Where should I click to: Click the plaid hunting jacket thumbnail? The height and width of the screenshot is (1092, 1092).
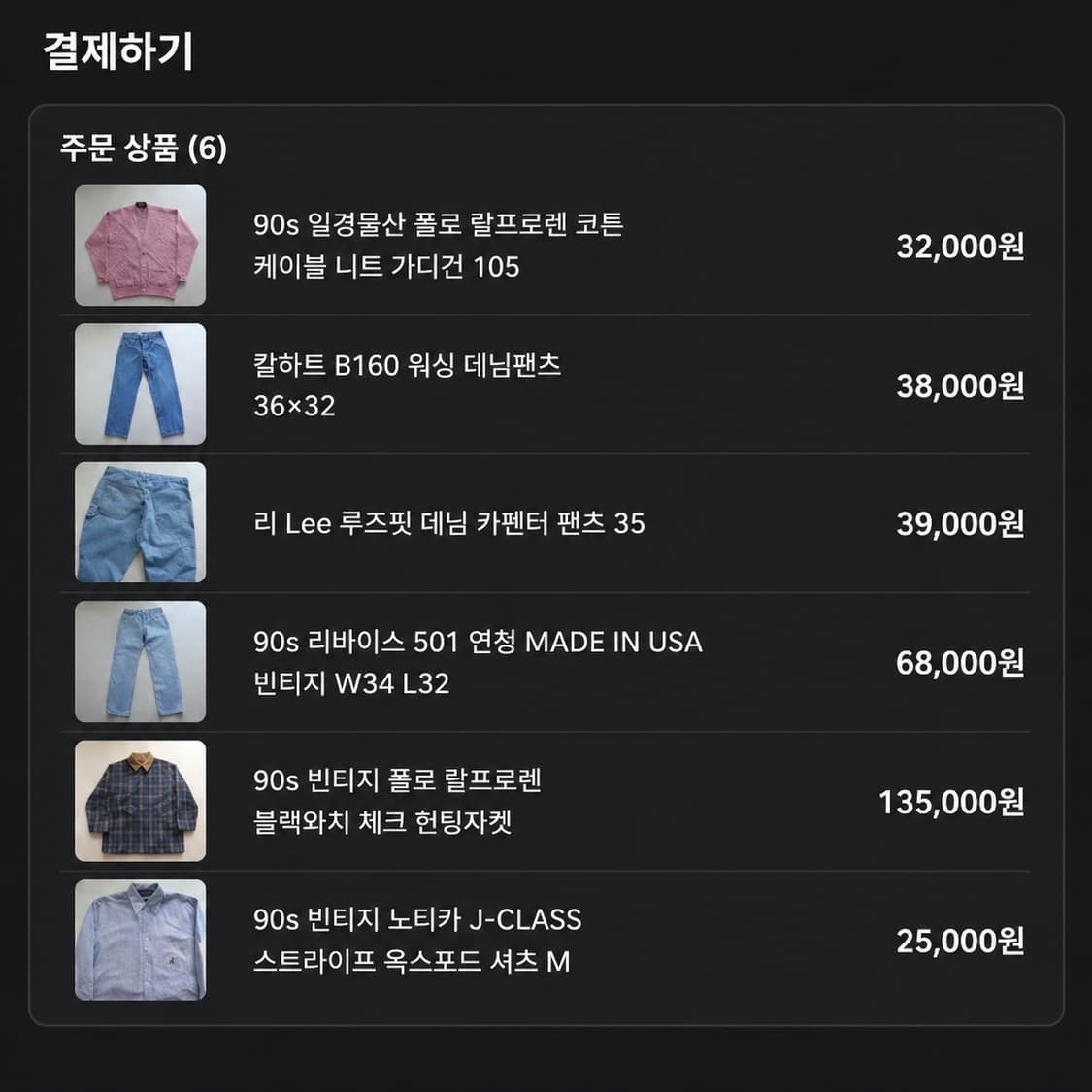(x=140, y=801)
